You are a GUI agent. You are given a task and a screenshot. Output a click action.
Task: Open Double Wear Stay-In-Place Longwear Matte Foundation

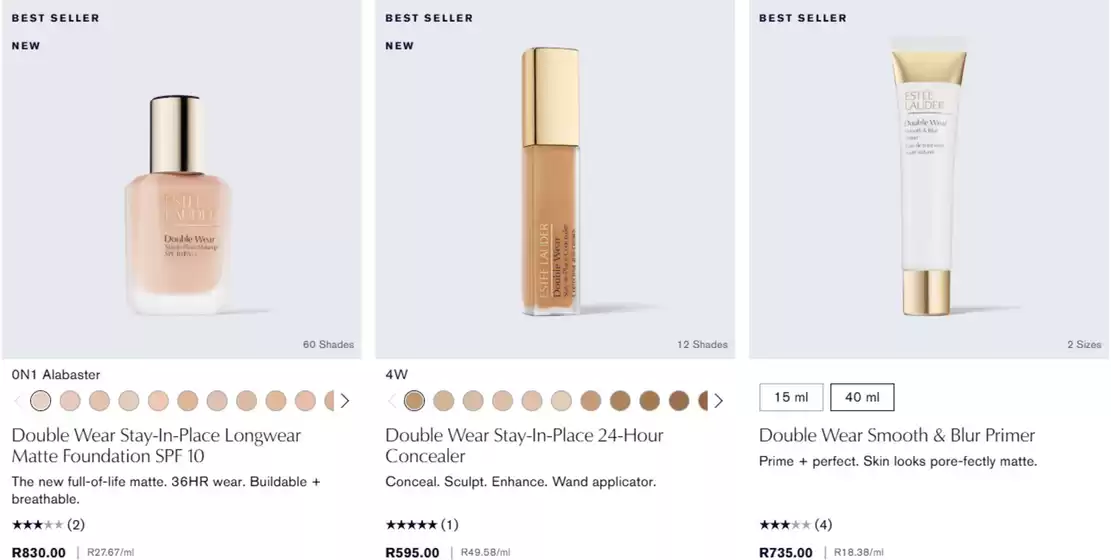point(156,446)
